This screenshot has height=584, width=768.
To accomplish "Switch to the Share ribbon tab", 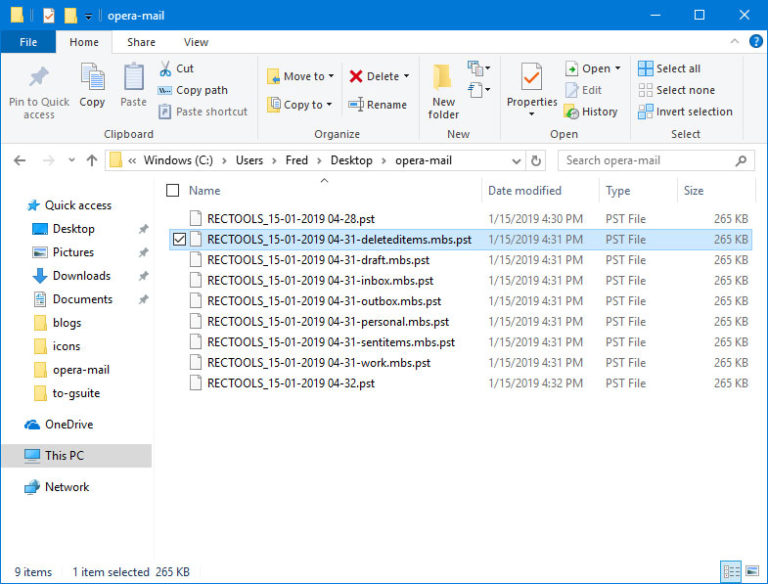I will coord(141,42).
